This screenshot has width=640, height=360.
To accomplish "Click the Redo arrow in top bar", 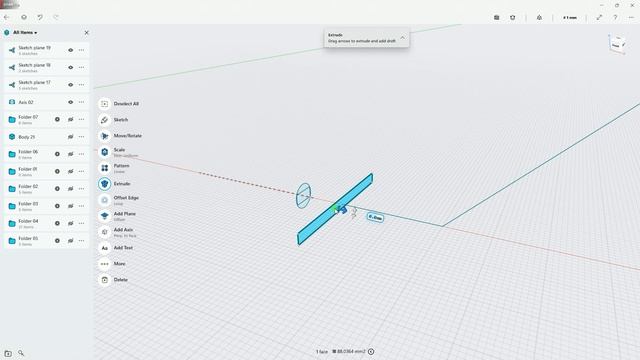I will point(56,17).
